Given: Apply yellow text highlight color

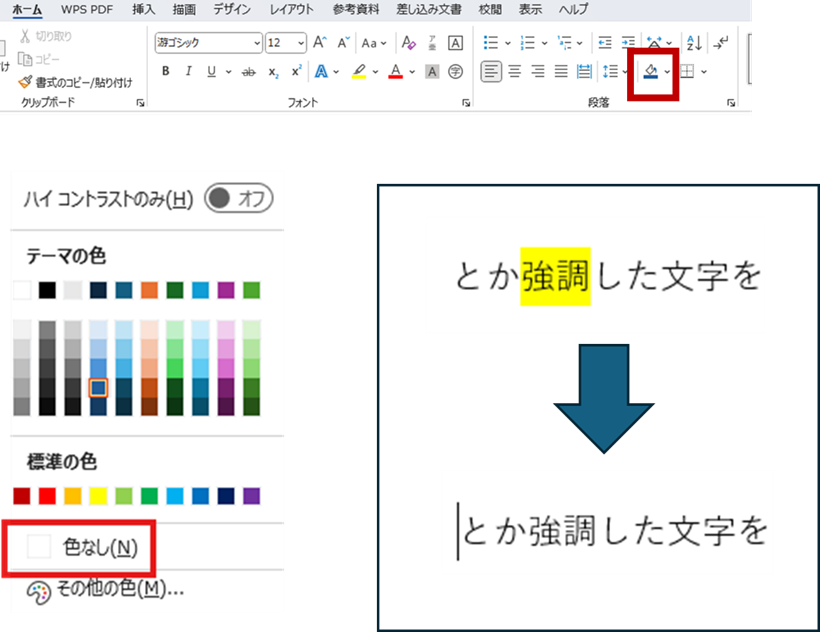Looking at the screenshot, I should click(360, 70).
